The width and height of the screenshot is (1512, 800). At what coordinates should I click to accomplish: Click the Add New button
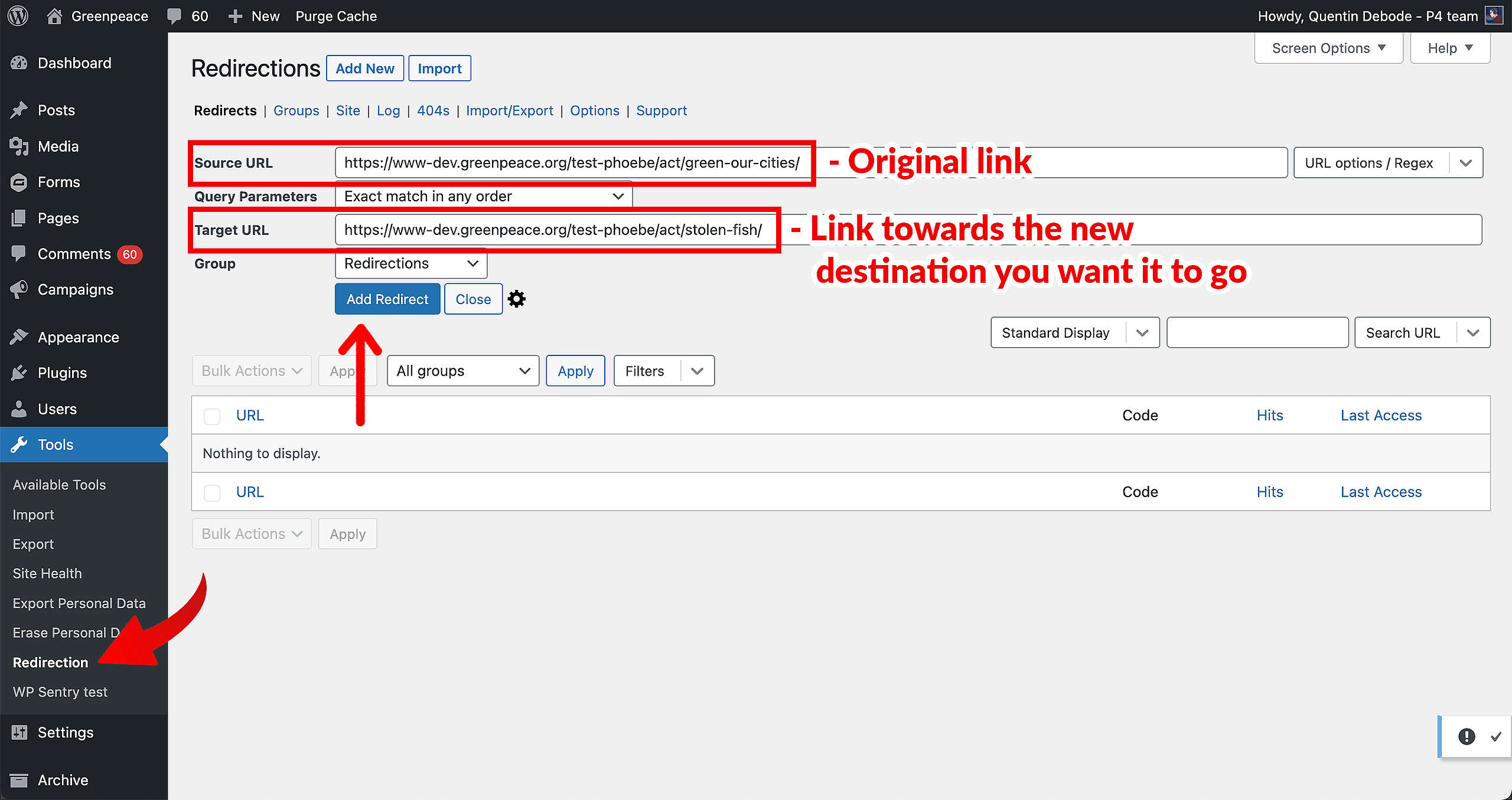point(365,68)
